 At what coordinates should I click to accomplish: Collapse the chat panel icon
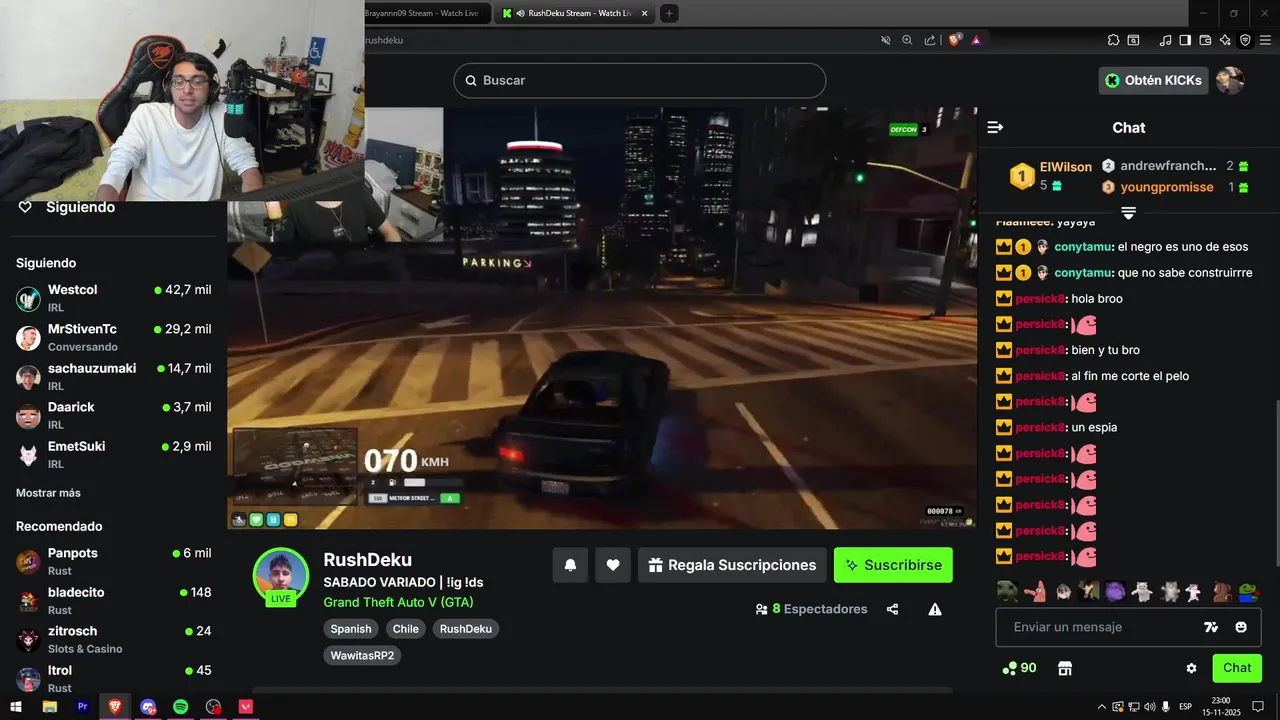coord(995,127)
